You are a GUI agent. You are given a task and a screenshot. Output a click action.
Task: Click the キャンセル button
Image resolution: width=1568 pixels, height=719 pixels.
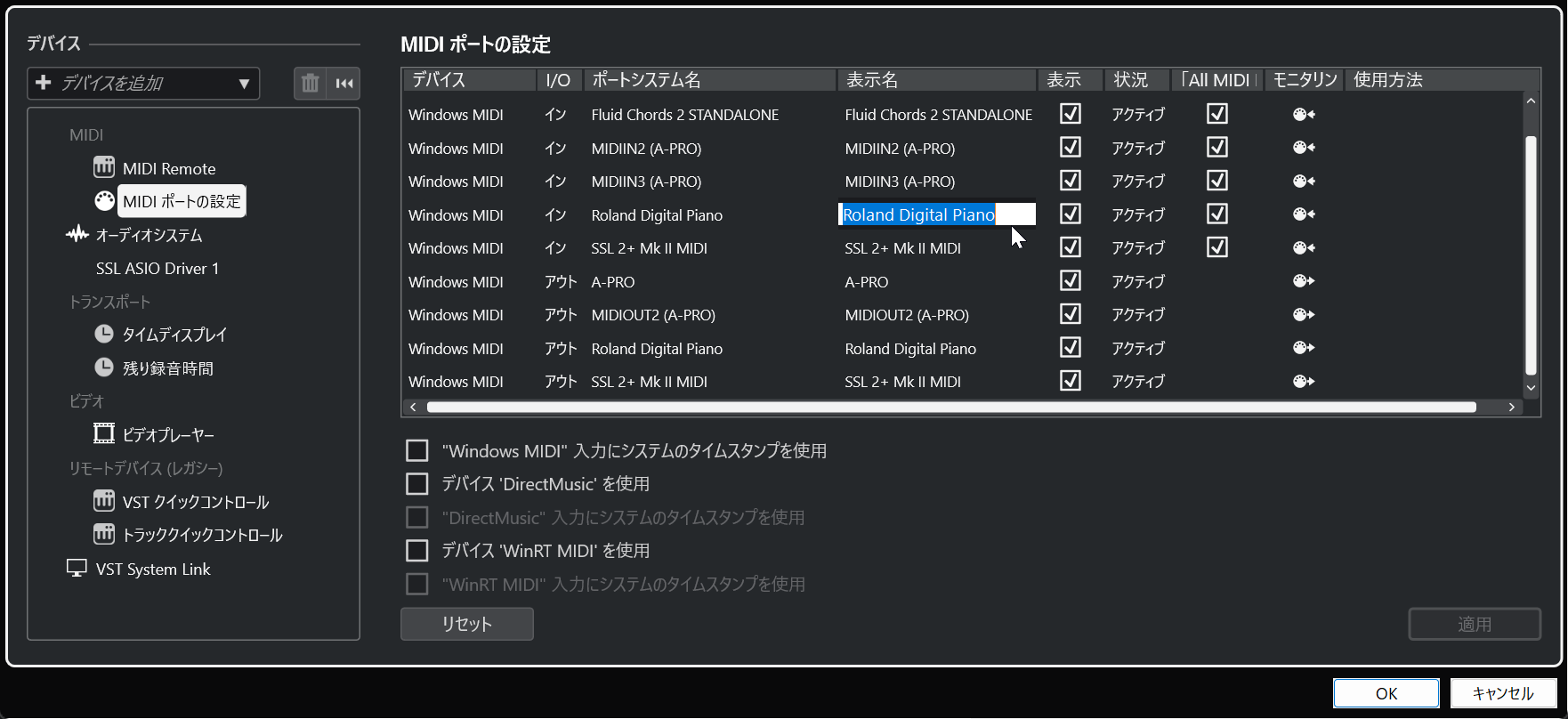pos(1503,693)
